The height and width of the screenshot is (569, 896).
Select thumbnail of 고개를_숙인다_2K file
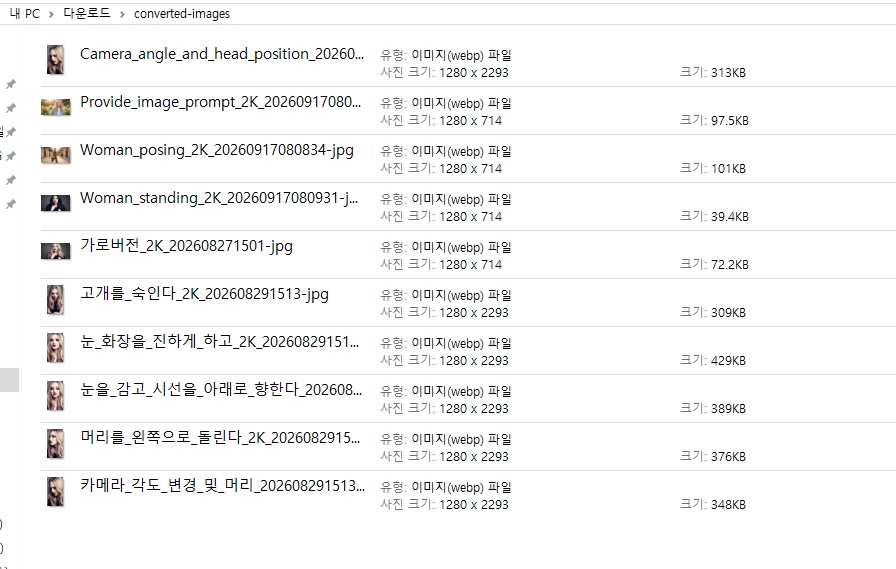click(55, 299)
